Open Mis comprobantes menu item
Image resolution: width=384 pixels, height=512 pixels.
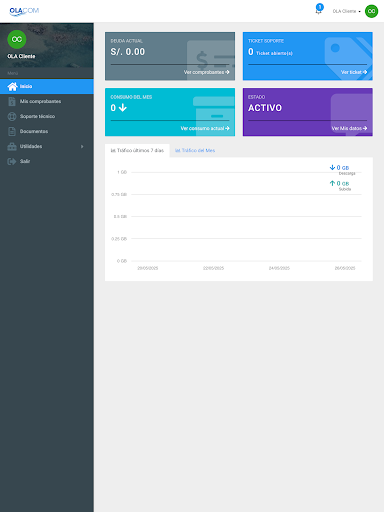[47, 101]
